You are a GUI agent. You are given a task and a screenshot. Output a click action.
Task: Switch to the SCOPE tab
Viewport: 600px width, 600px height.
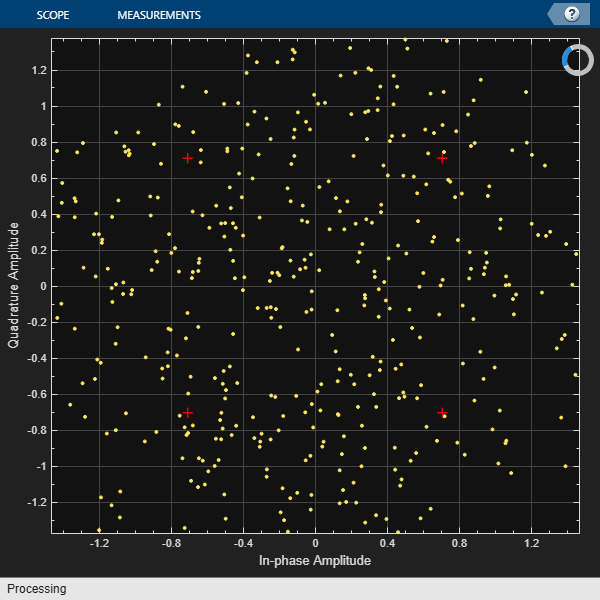53,15
